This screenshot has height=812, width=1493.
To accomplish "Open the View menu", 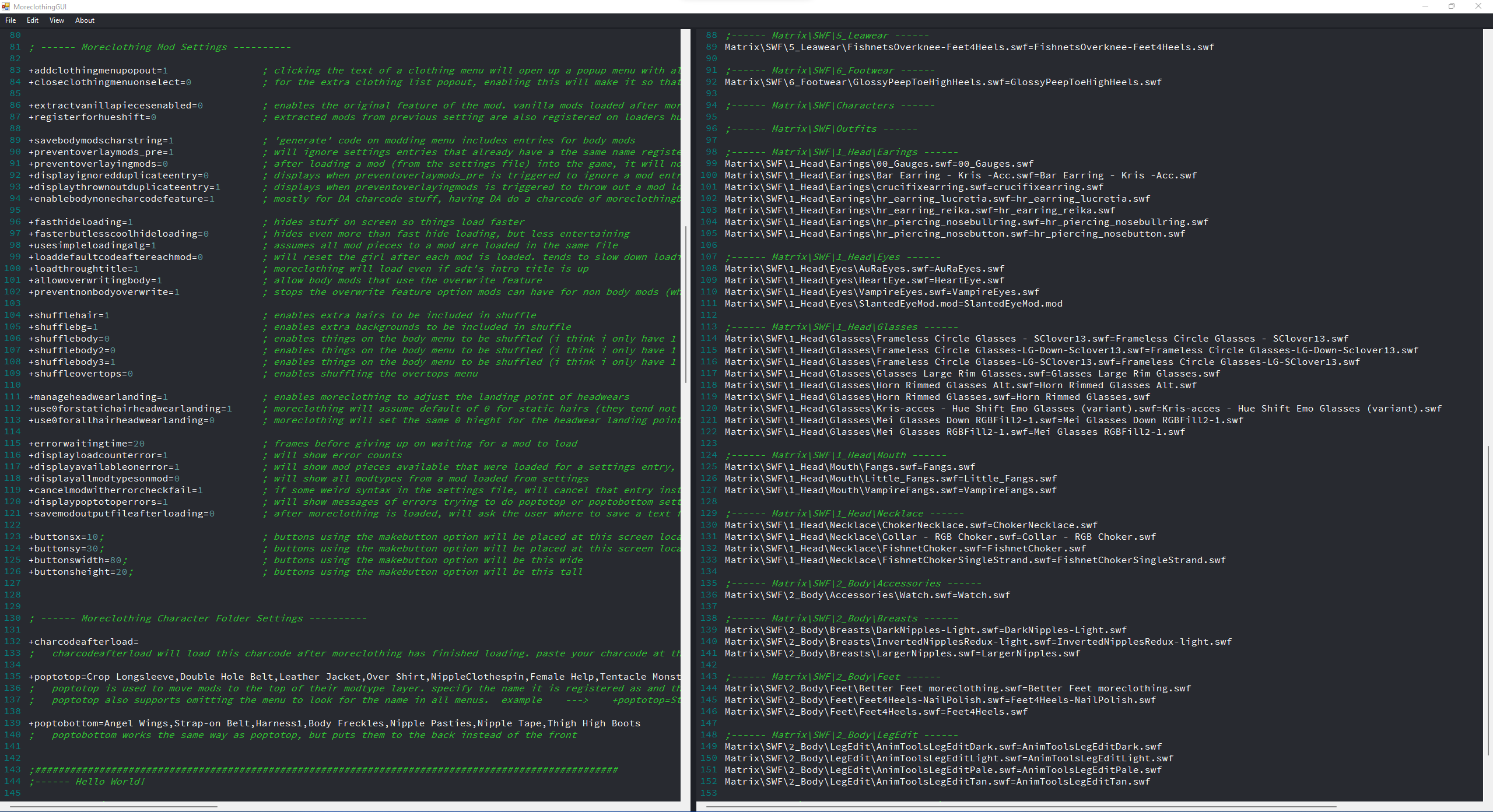I will click(57, 20).
